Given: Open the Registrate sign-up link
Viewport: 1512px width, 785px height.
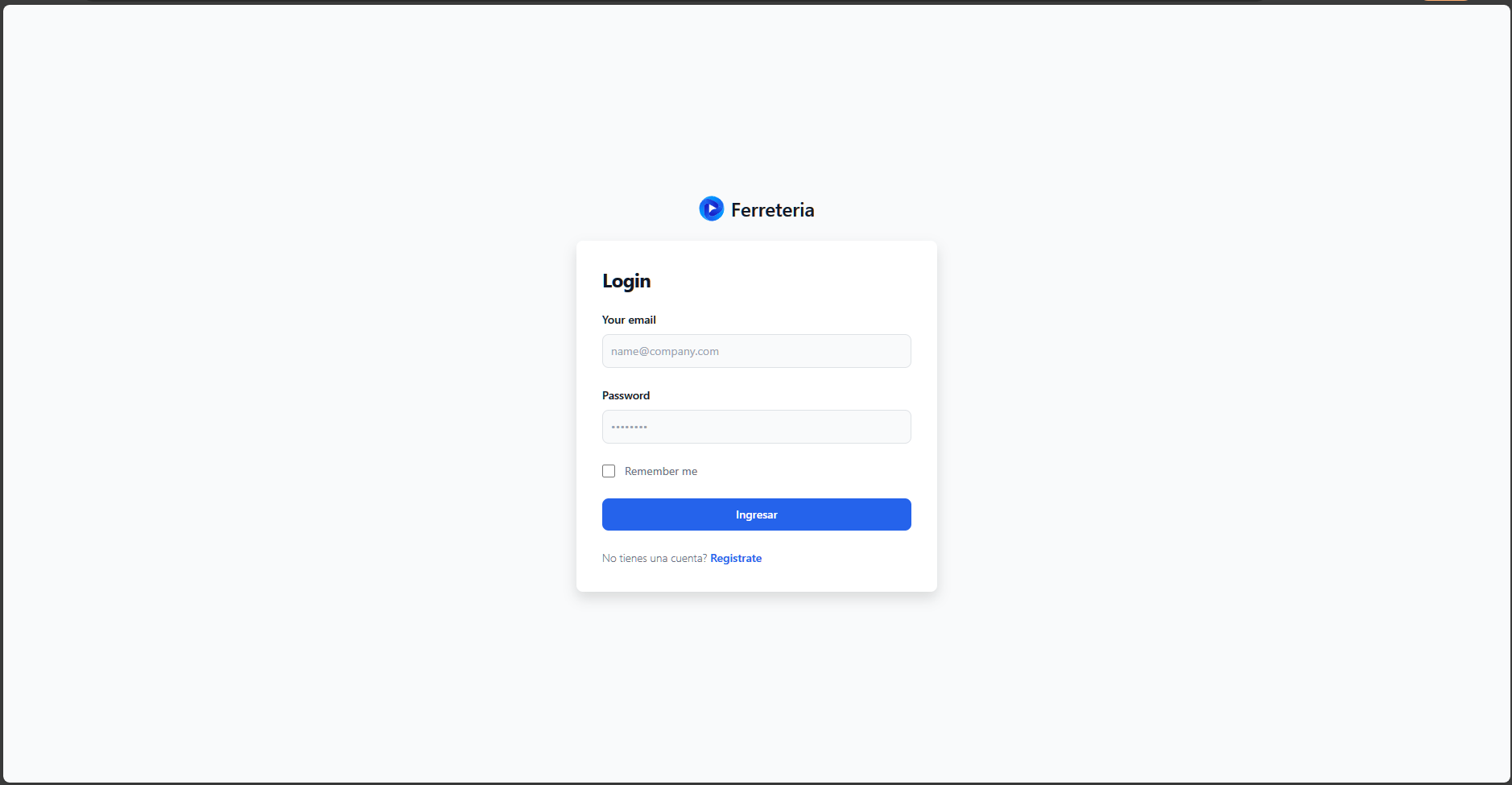Looking at the screenshot, I should (x=736, y=558).
